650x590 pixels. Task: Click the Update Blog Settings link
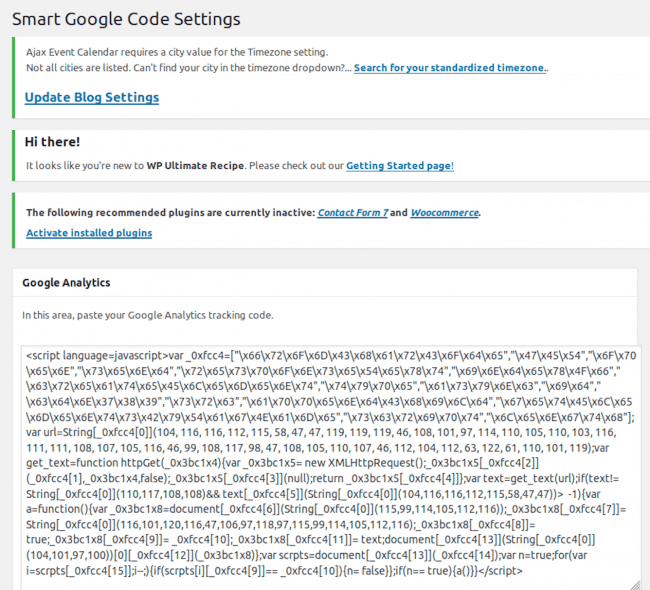(x=92, y=97)
